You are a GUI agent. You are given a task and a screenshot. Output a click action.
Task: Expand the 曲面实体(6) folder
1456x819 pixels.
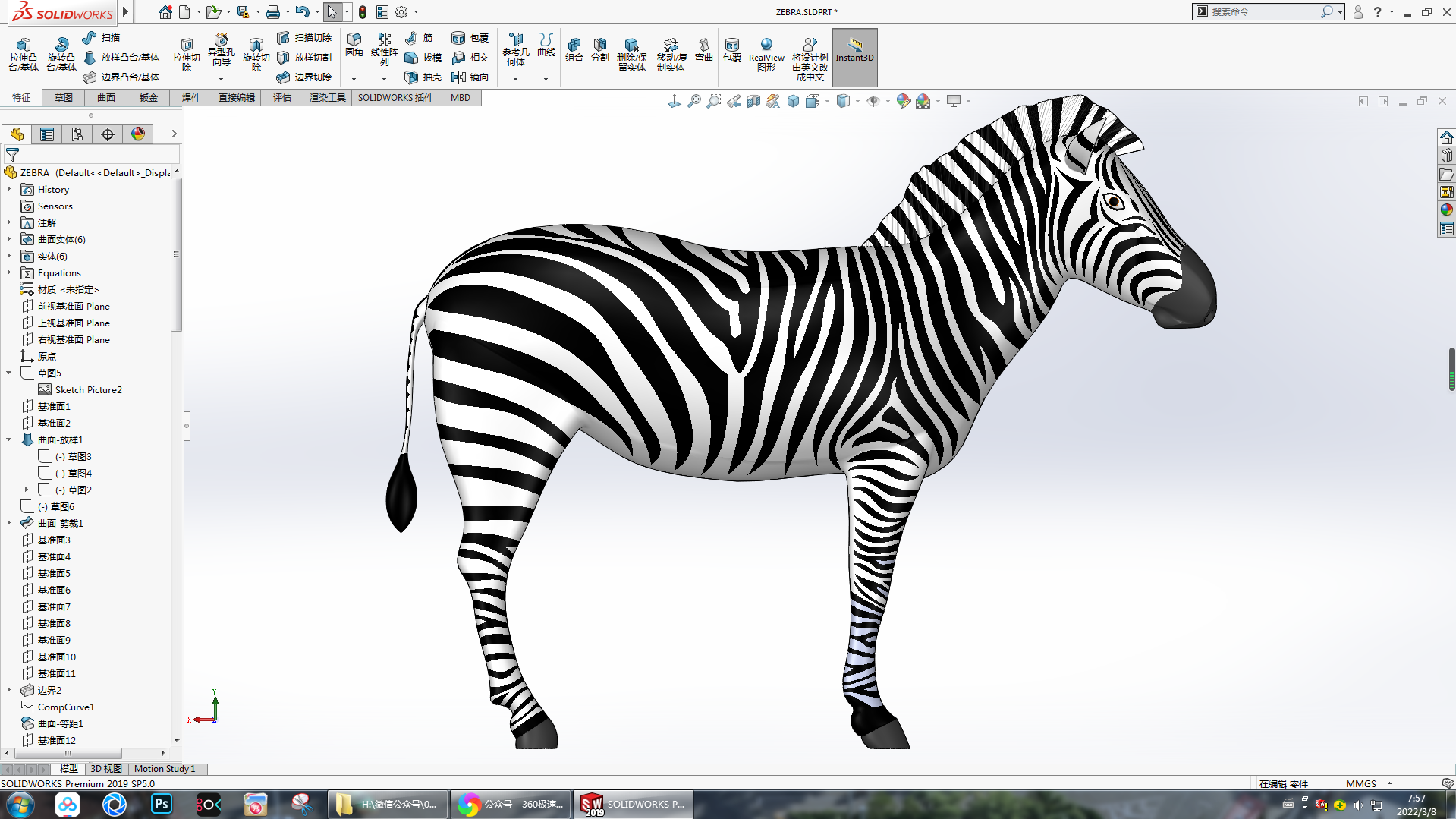[9, 239]
